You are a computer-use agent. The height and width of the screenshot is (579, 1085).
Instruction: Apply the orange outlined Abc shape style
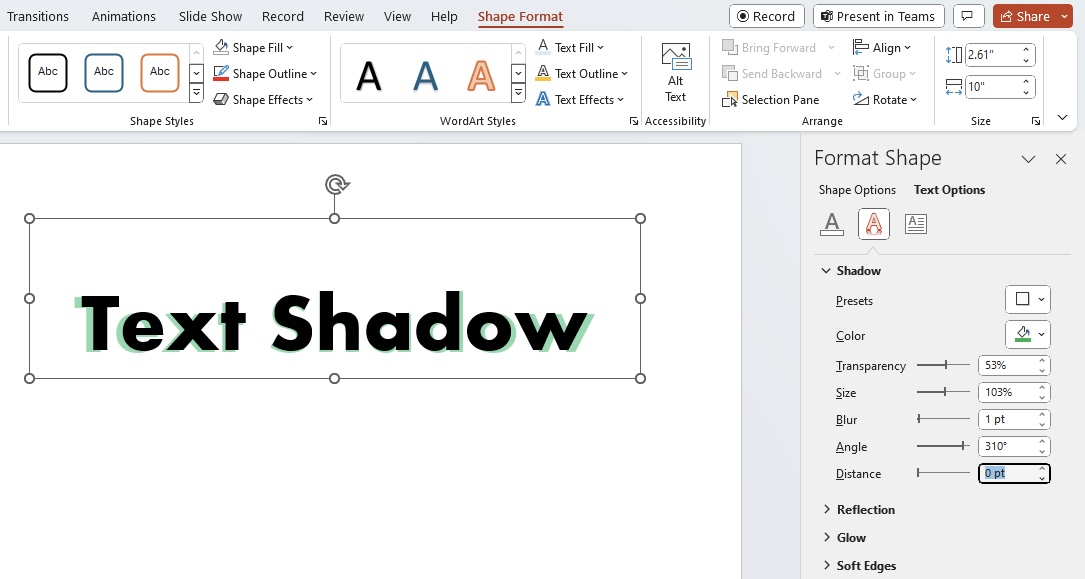(160, 73)
